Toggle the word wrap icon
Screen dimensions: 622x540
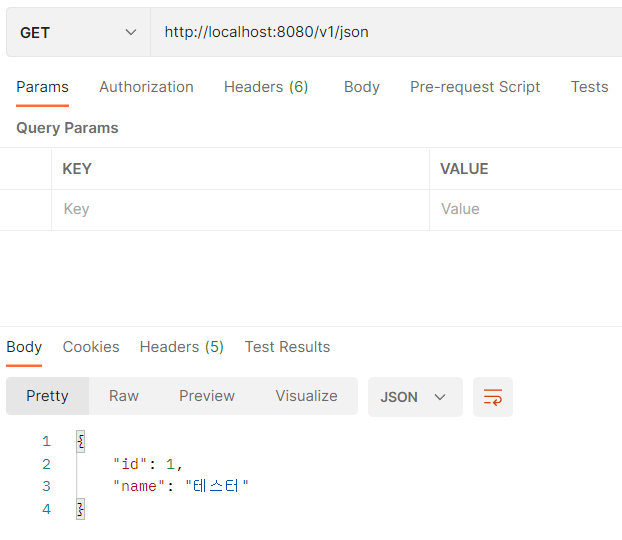pos(493,397)
